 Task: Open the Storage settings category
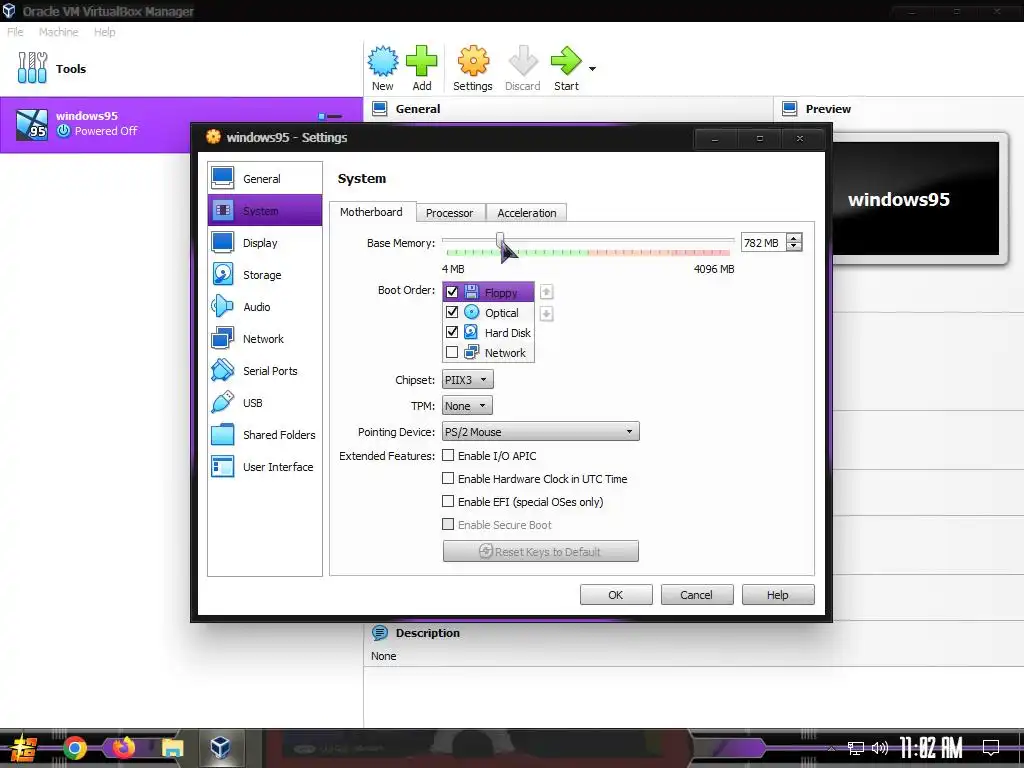[x=264, y=274]
